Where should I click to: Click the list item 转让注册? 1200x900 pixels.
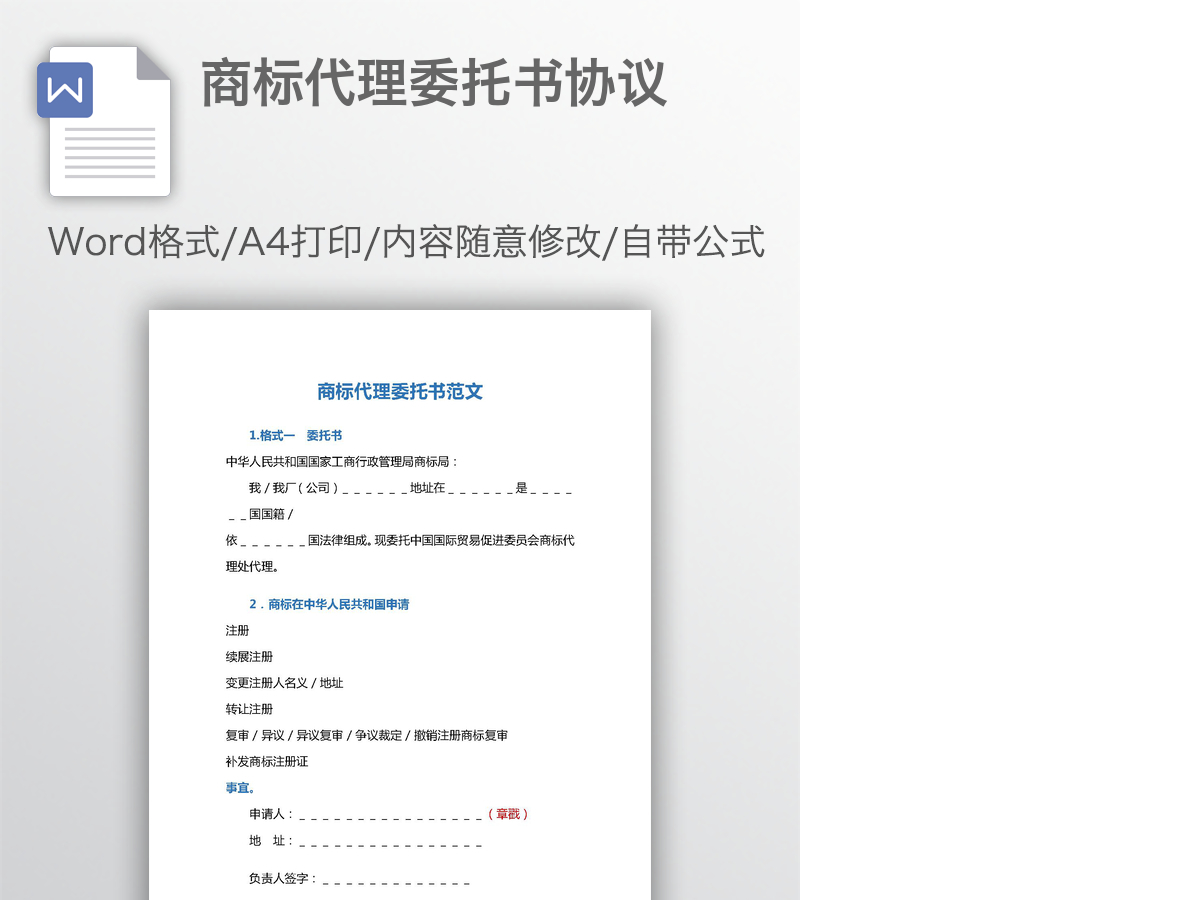pos(249,709)
